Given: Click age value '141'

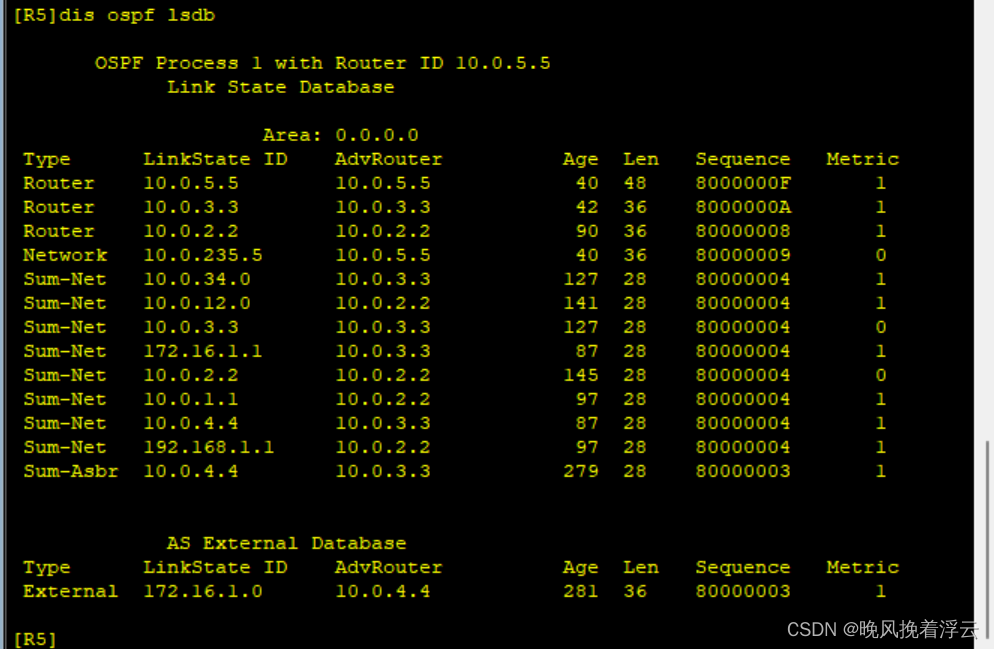Looking at the screenshot, I should (581, 304).
